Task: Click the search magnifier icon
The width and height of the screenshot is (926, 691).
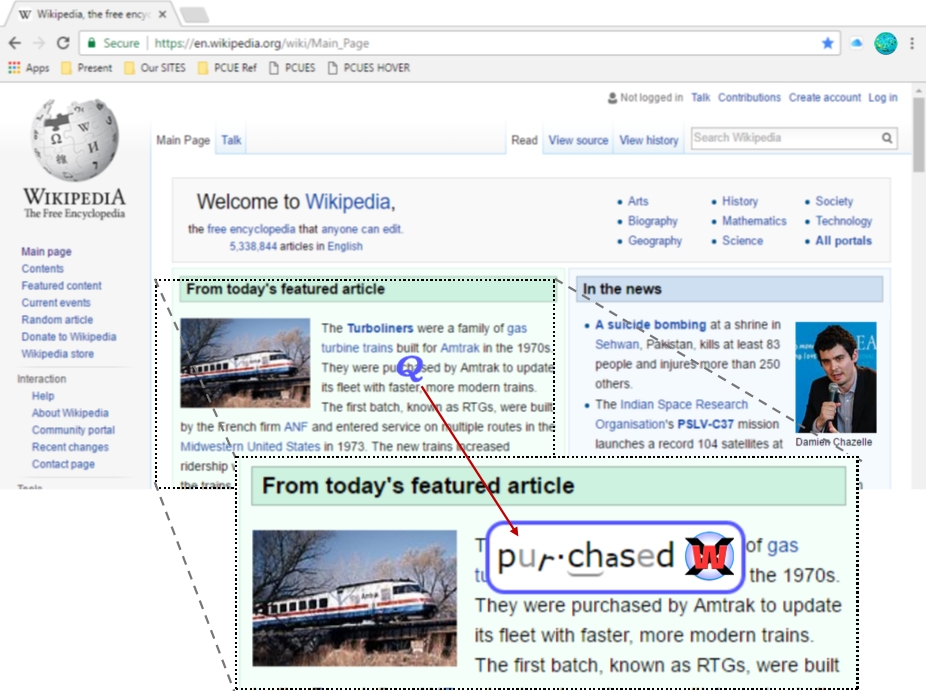Action: coord(886,138)
